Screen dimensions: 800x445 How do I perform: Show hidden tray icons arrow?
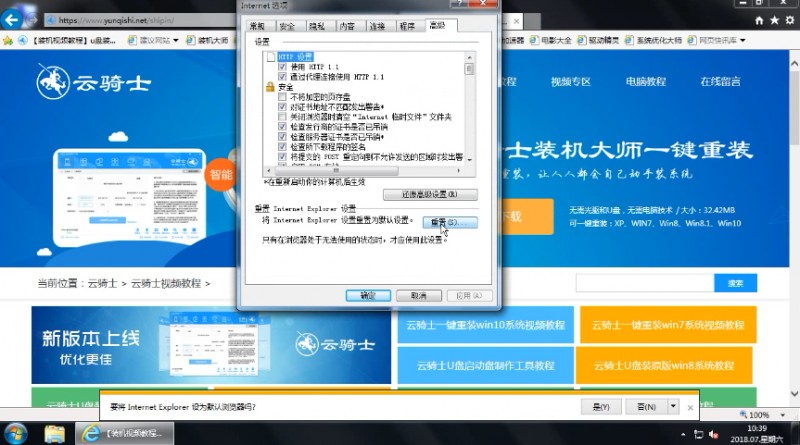683,434
